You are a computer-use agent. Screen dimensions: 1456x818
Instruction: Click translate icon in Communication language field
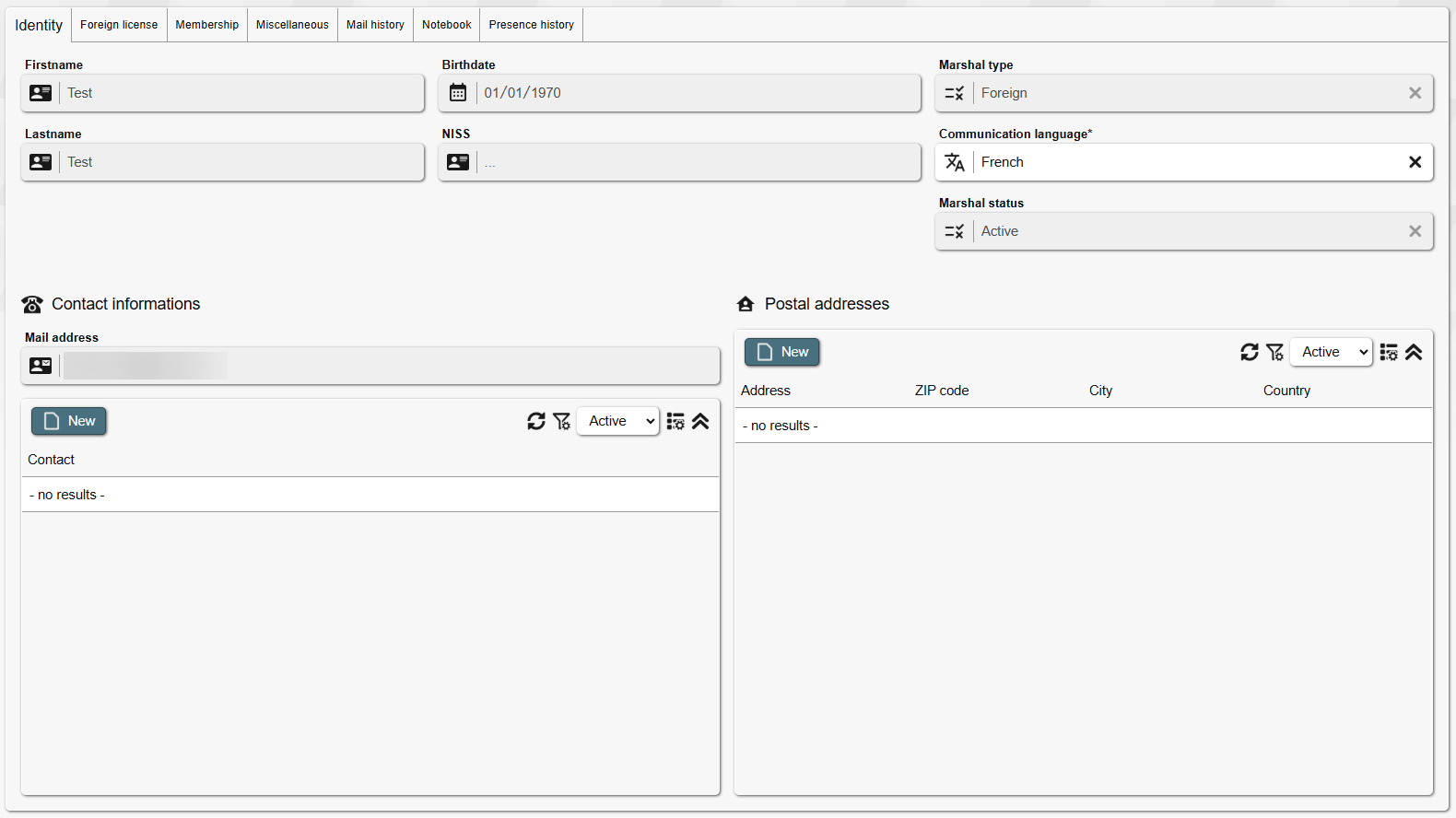[955, 162]
